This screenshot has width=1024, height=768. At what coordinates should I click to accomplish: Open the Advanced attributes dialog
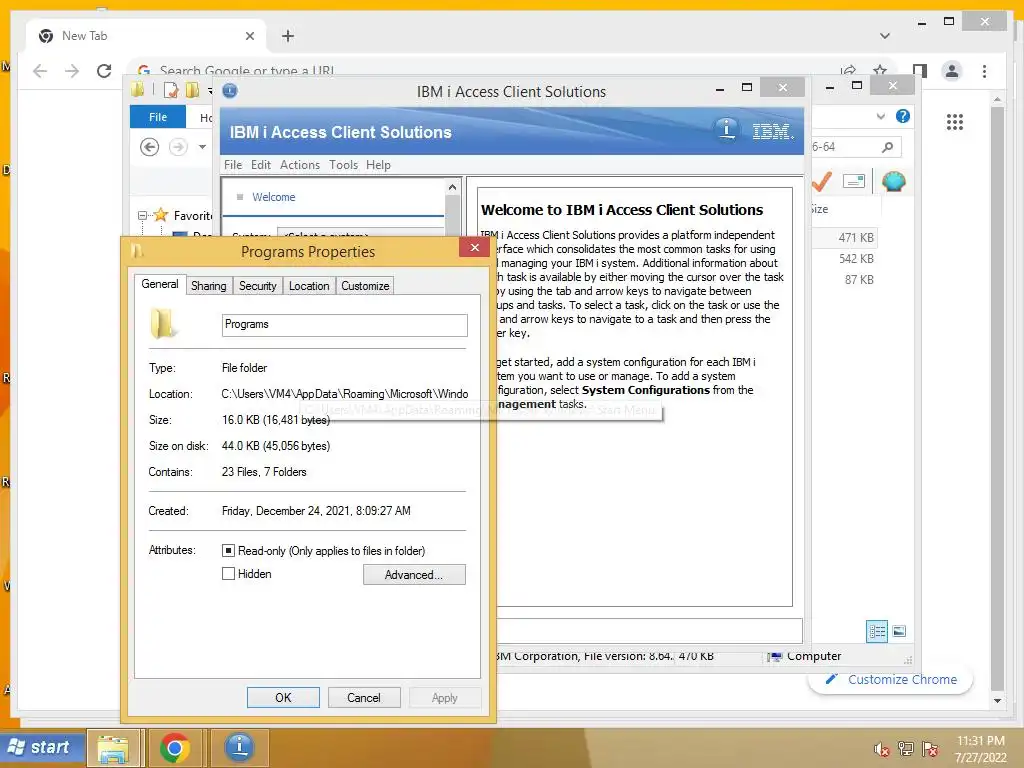point(414,575)
